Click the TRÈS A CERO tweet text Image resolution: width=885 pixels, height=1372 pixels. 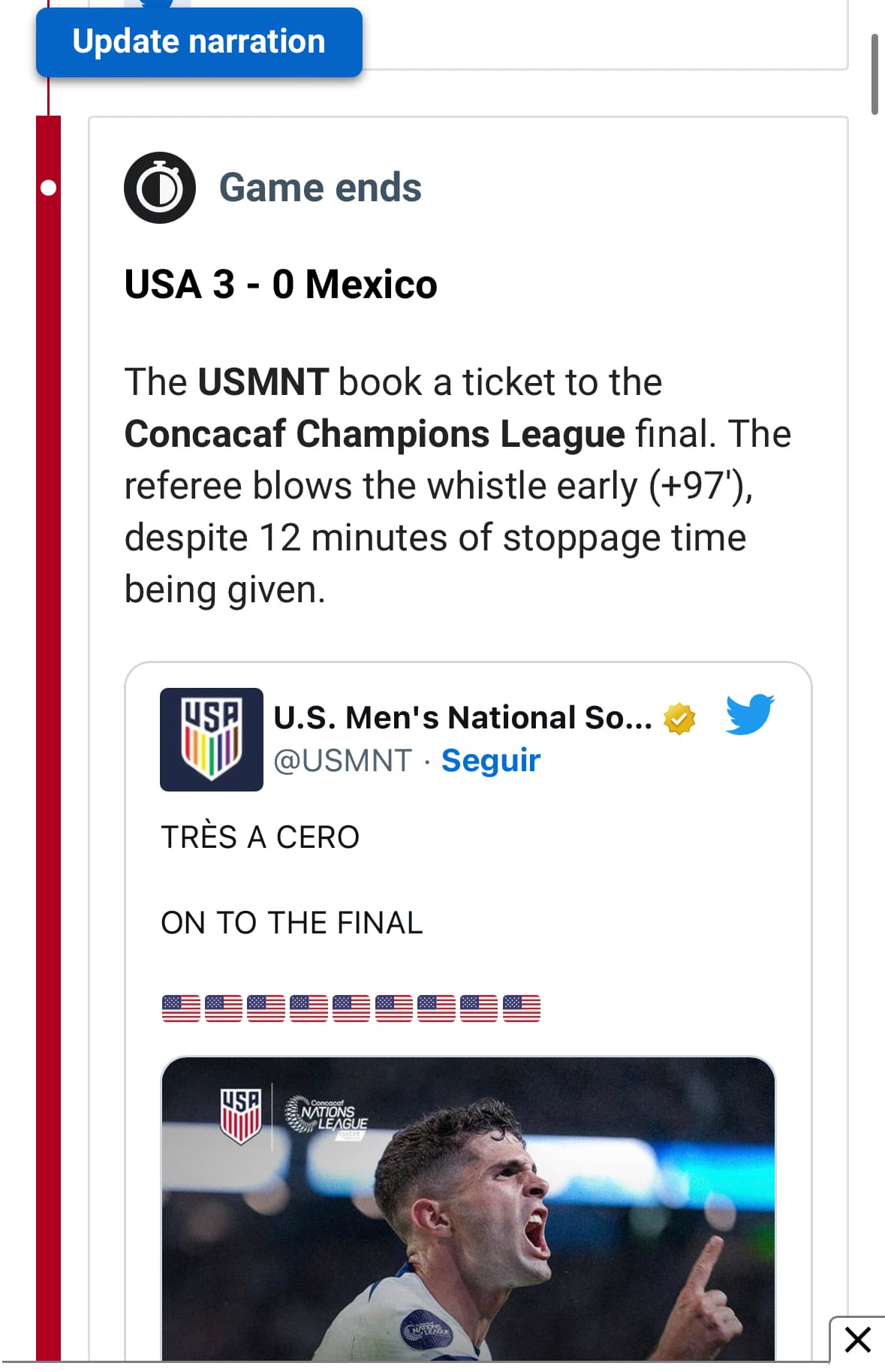click(260, 837)
